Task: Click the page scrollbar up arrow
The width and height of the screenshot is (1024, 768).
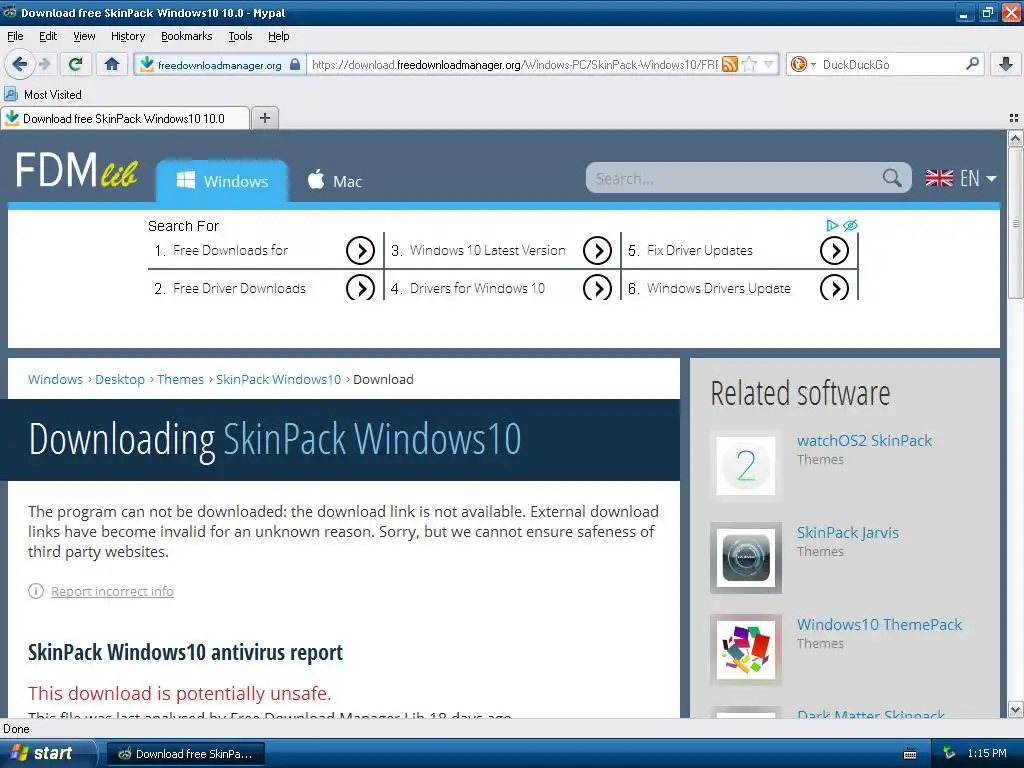Action: point(1015,138)
